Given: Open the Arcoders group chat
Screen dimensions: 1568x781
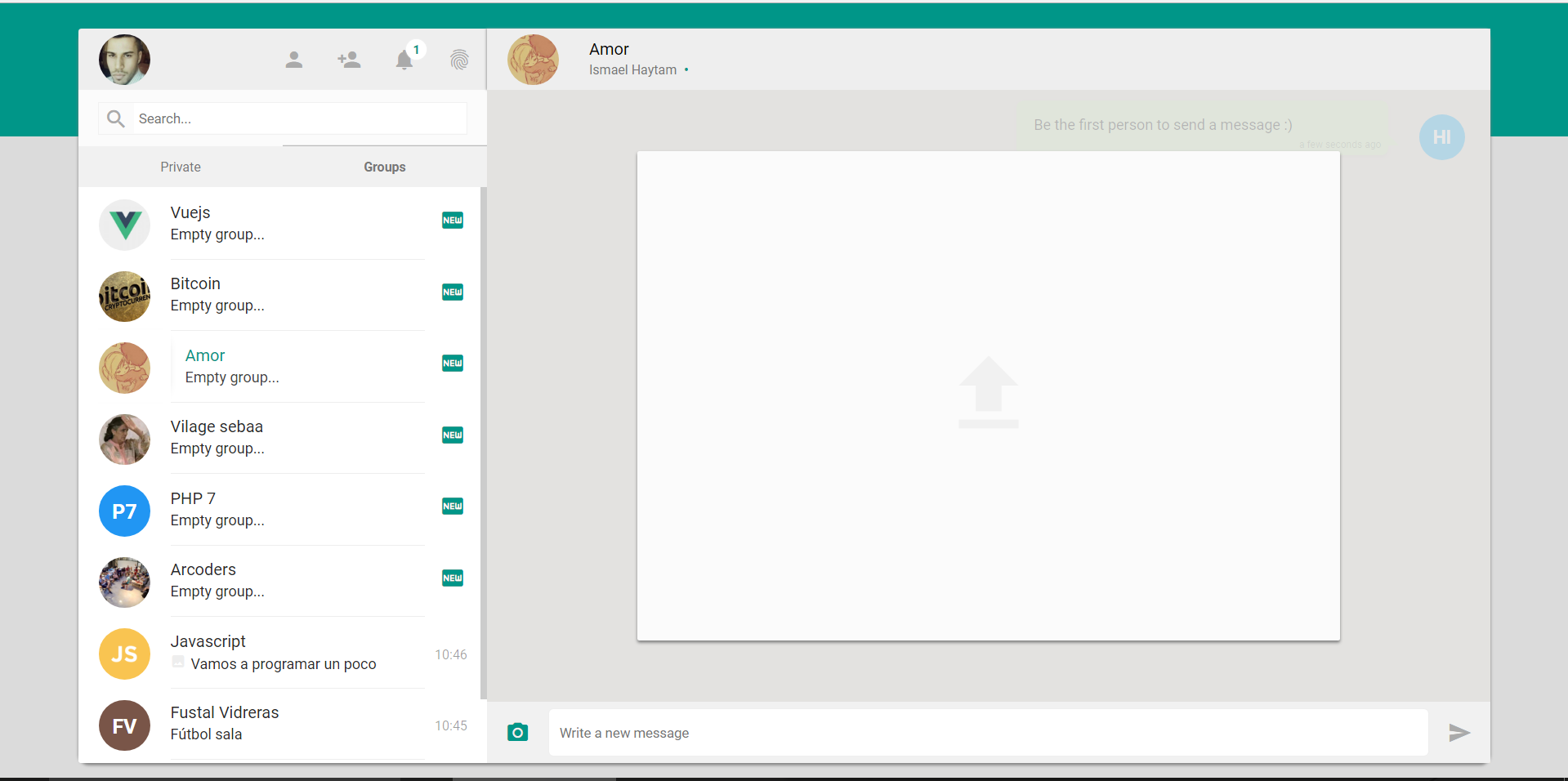Looking at the screenshot, I should point(279,581).
